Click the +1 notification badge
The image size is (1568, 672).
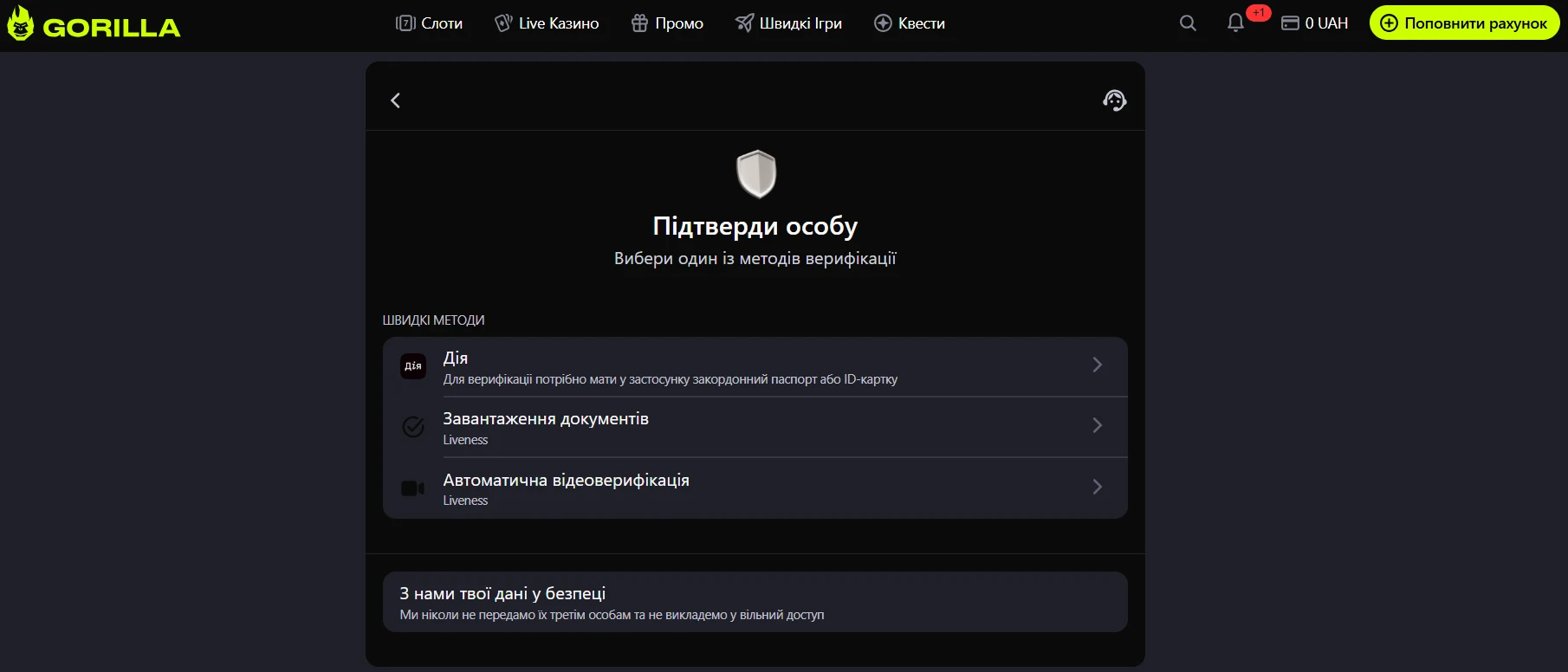1259,13
